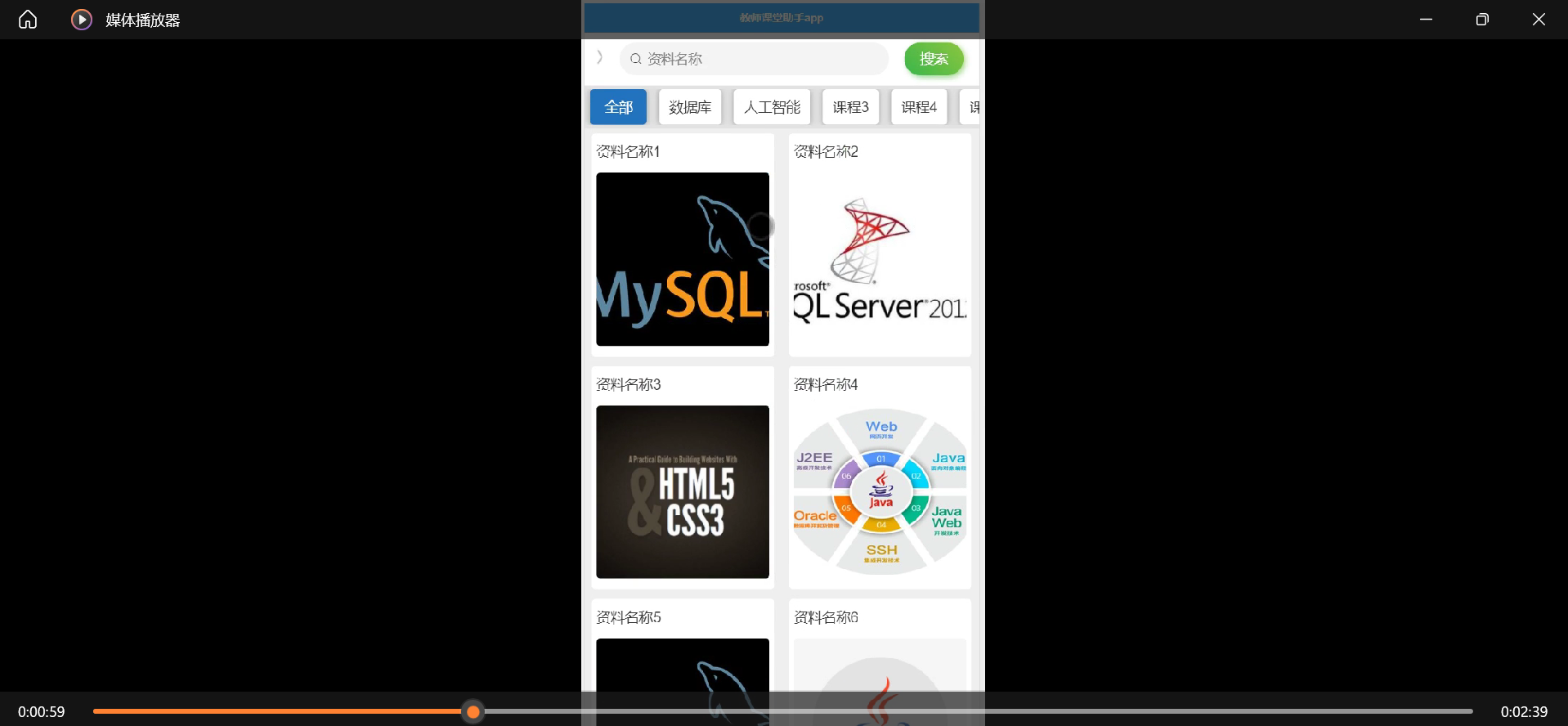This screenshot has height=726, width=1568.
Task: Focus the 资料名称 search input field
Action: tap(754, 59)
